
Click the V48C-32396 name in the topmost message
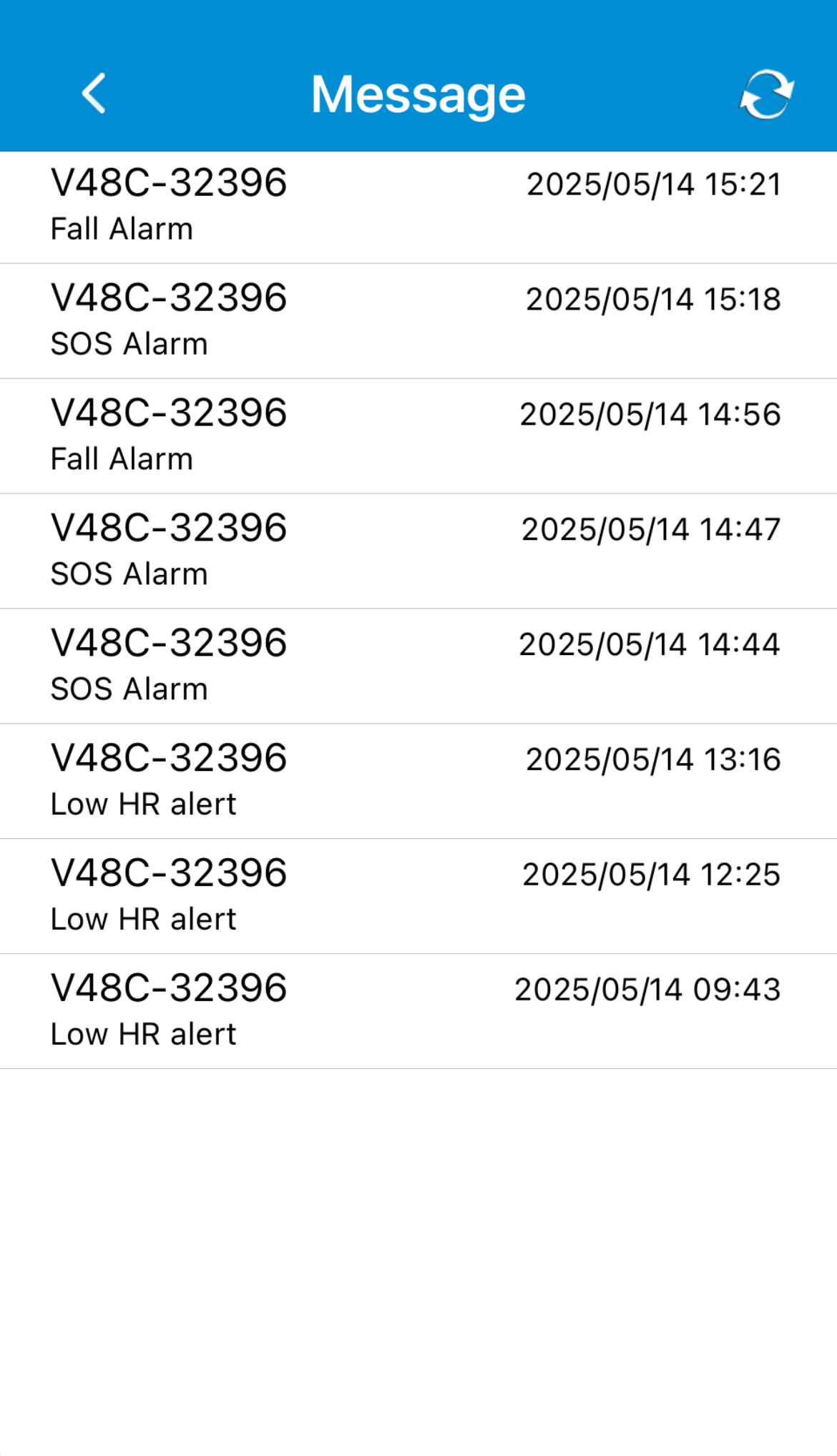tap(169, 183)
